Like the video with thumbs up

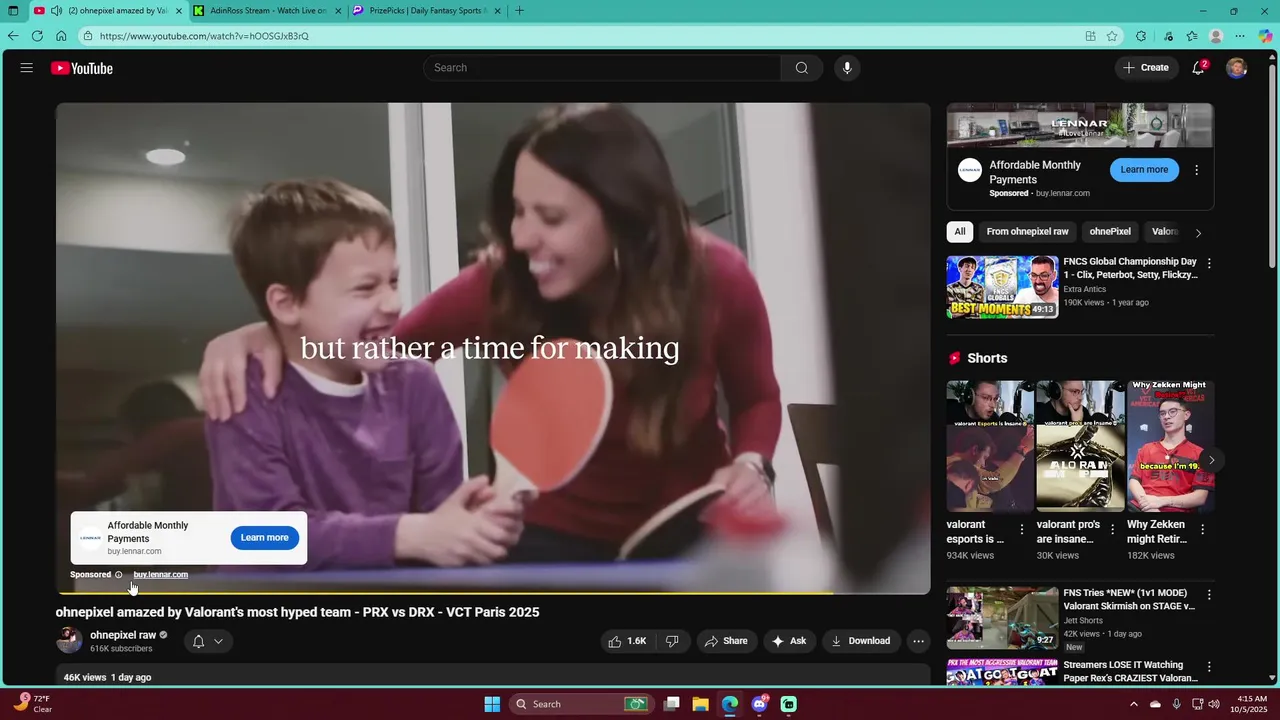click(x=628, y=641)
